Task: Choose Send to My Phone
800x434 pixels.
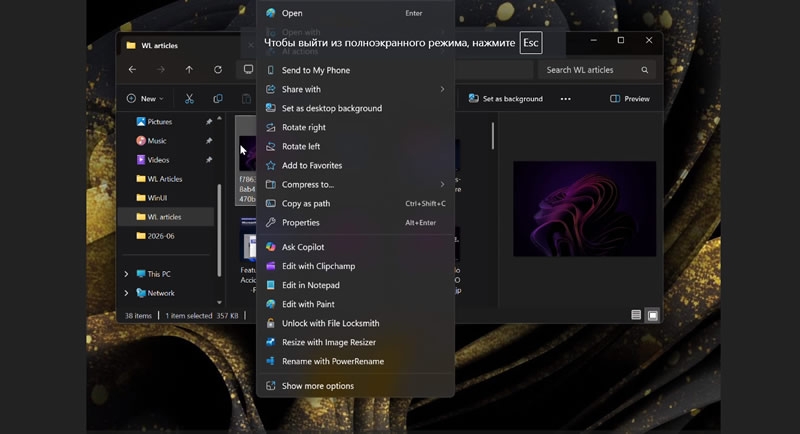Action: [355, 70]
